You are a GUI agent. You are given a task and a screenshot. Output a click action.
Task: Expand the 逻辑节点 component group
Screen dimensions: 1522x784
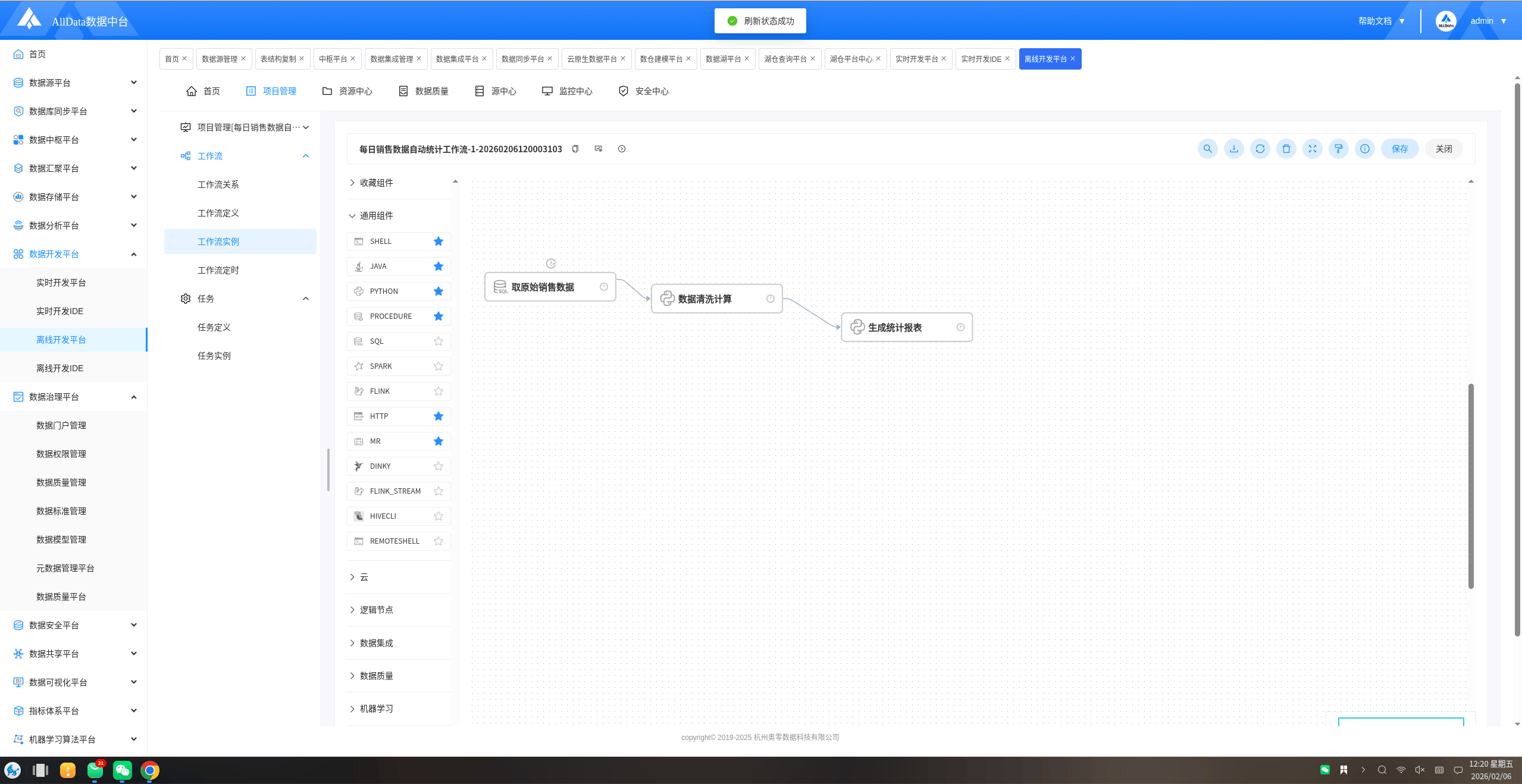click(x=376, y=610)
